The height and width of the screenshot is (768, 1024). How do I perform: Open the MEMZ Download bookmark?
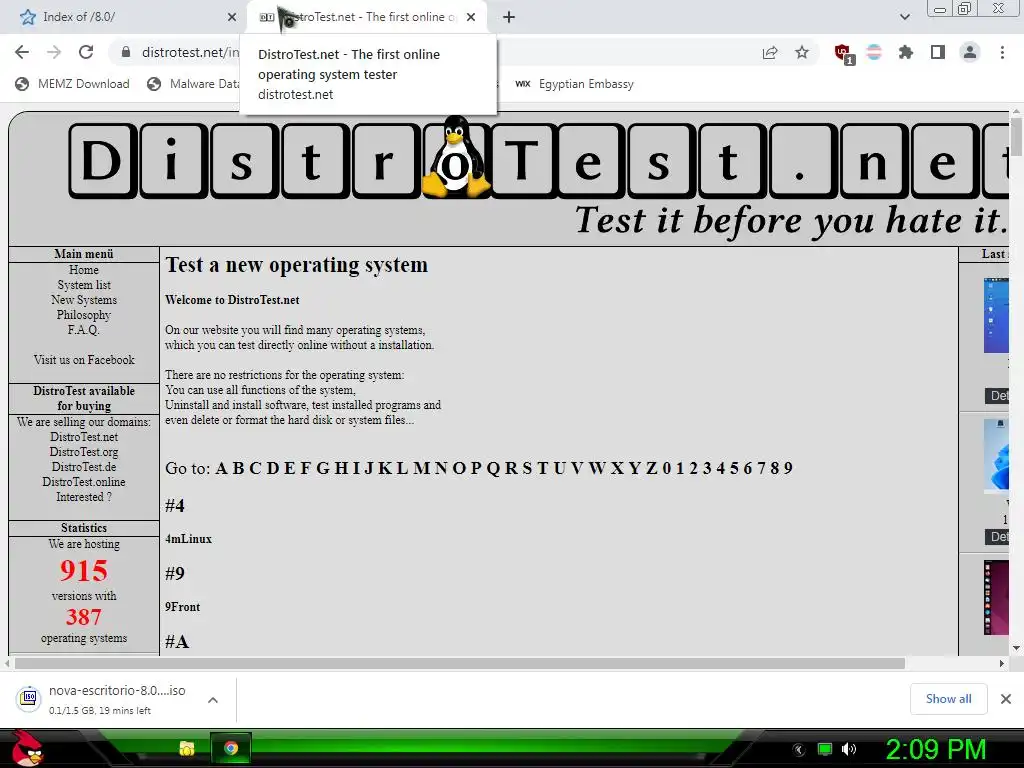click(x=72, y=84)
